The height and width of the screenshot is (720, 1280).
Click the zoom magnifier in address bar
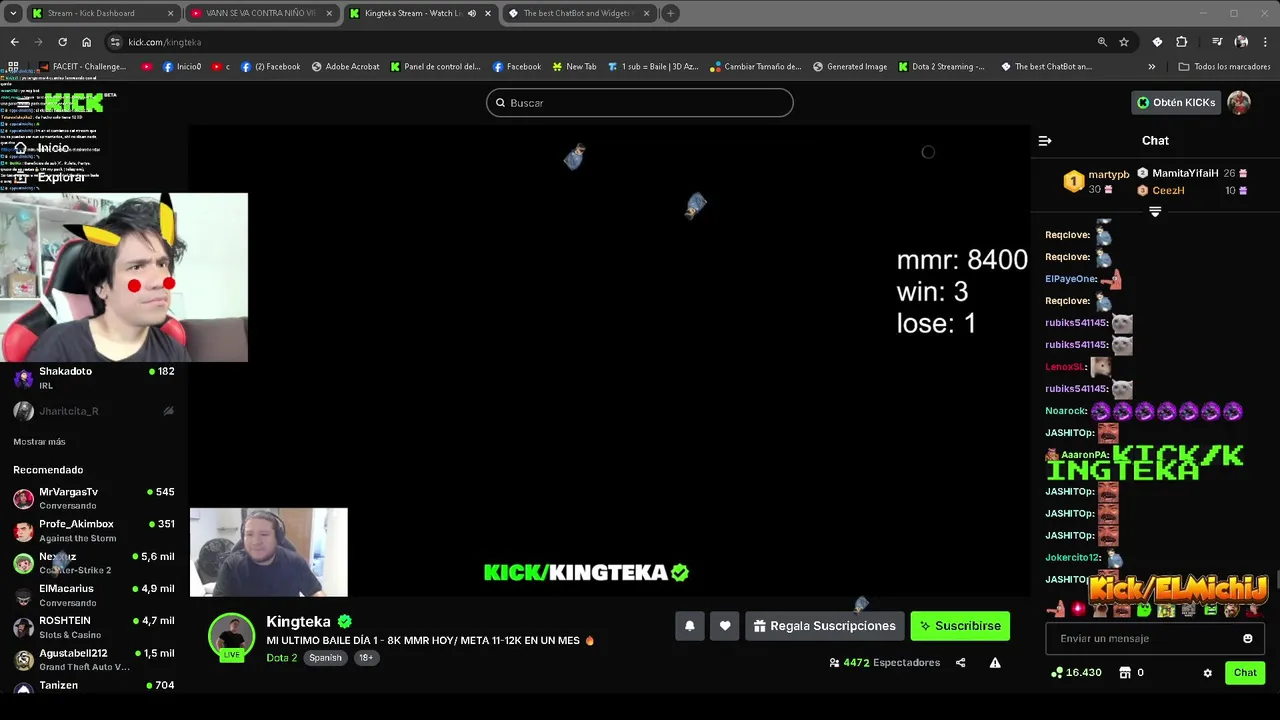point(1102,42)
